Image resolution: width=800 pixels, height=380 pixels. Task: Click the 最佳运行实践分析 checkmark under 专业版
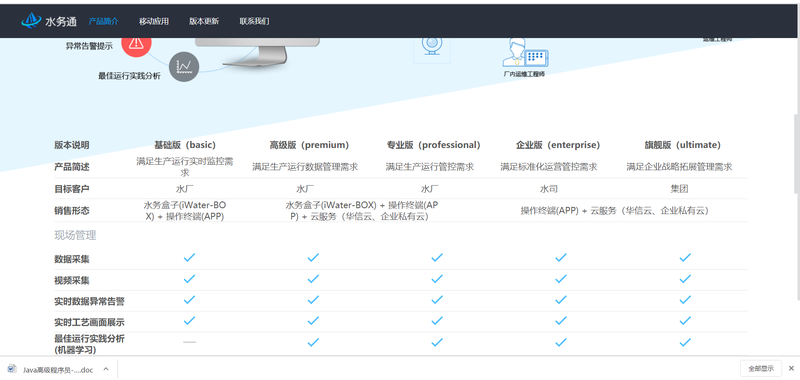click(x=437, y=342)
